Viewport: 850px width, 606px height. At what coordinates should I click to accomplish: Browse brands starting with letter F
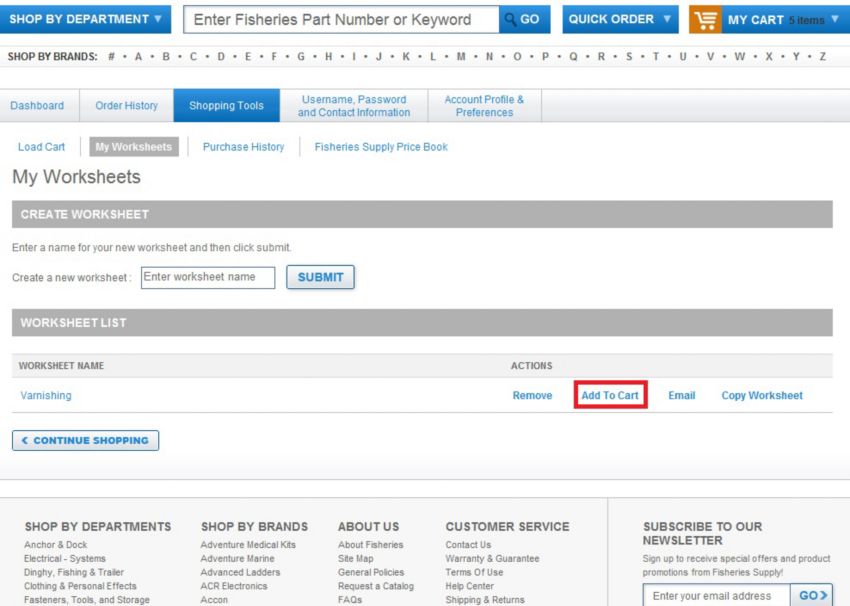(x=274, y=56)
